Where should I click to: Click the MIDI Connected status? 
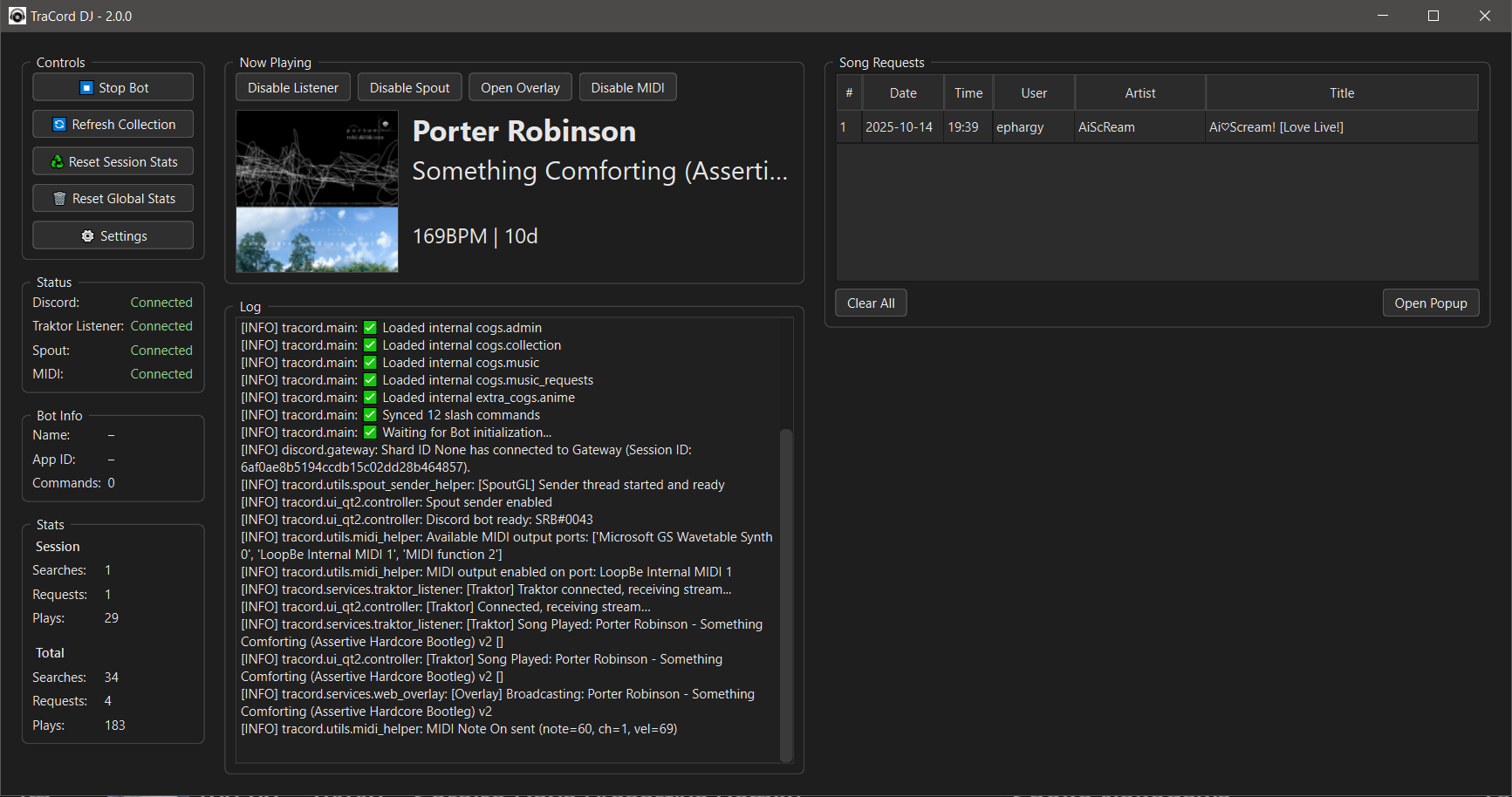(x=161, y=374)
